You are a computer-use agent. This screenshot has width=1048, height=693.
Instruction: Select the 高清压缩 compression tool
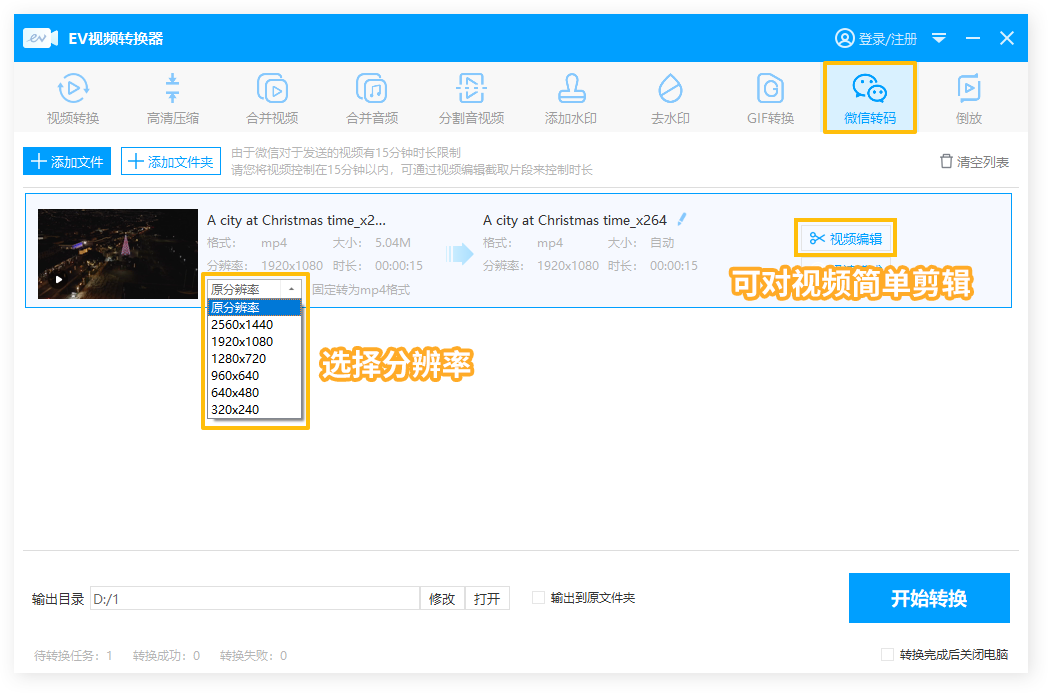click(173, 98)
